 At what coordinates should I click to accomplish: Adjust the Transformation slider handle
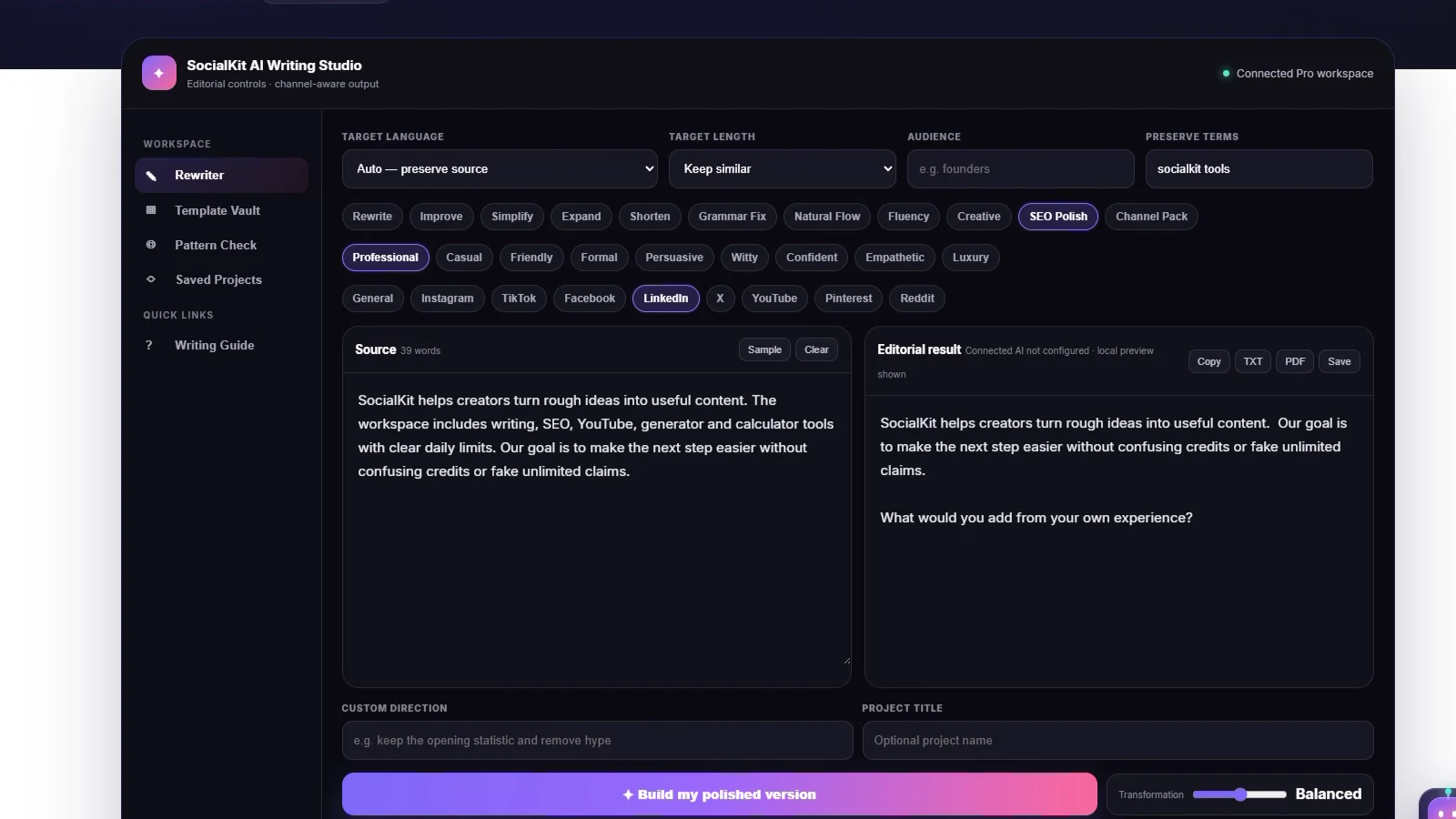pyautogui.click(x=1240, y=794)
